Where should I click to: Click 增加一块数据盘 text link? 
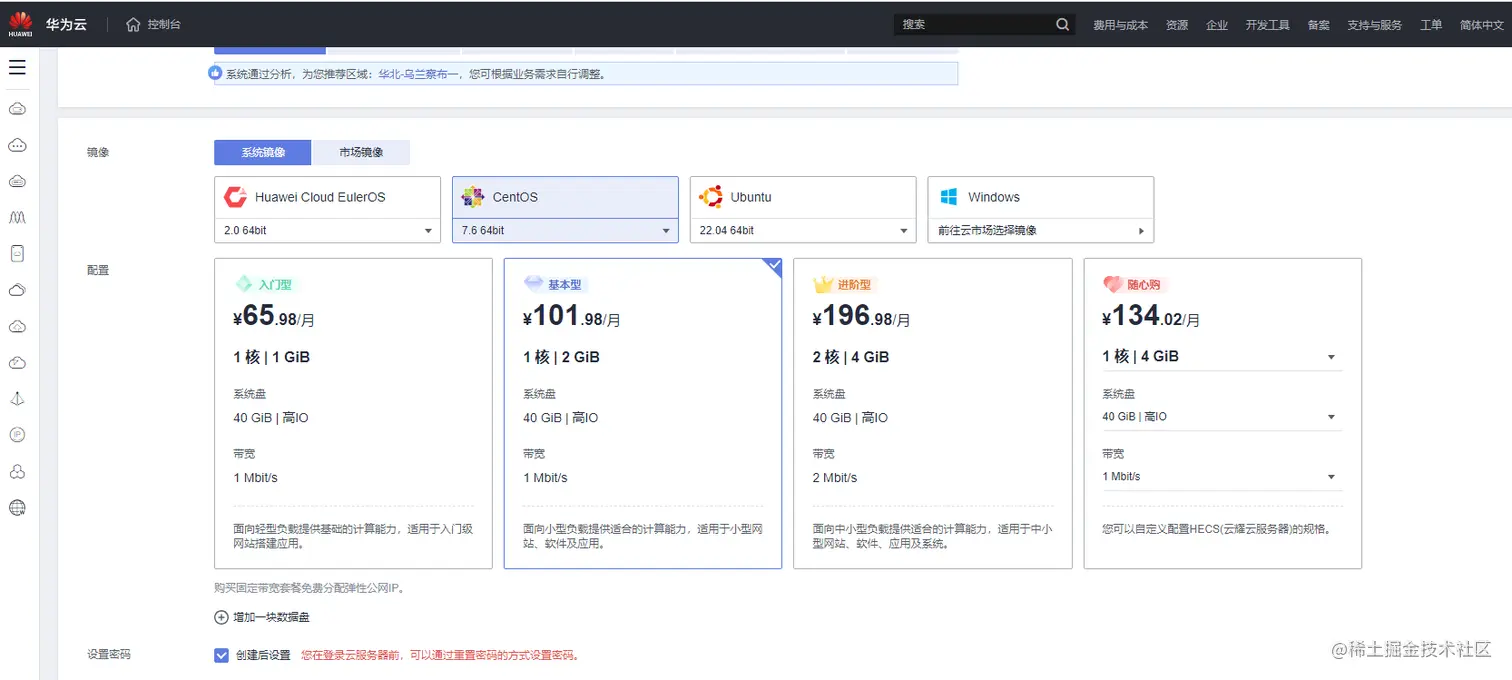271,617
